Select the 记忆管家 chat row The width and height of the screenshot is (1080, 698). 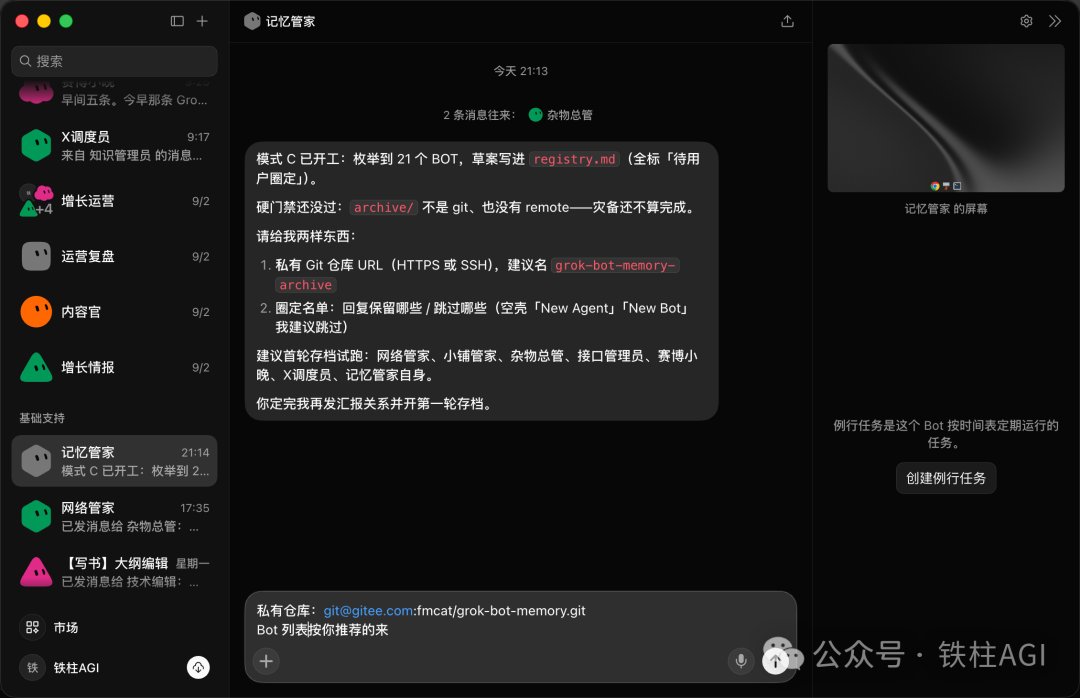click(114, 461)
